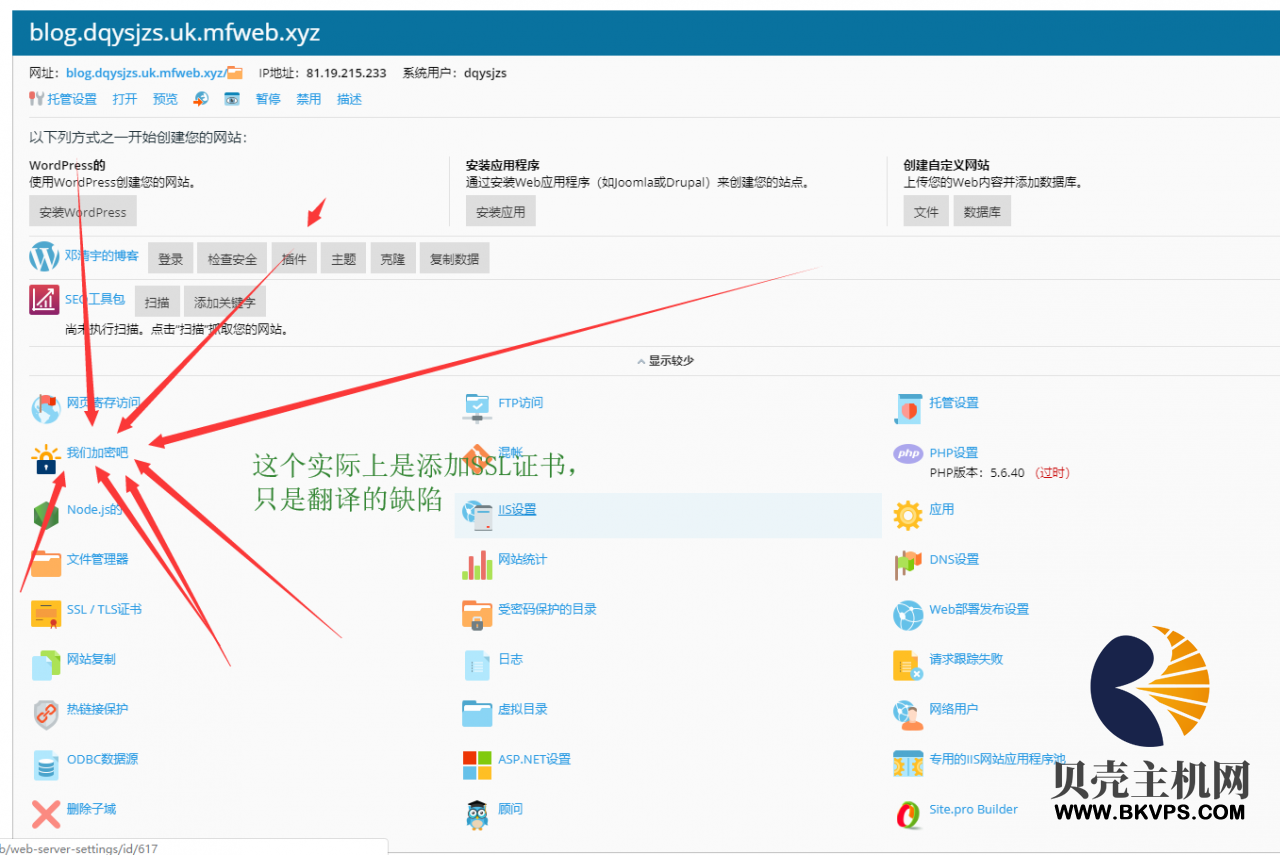Open the WordPress 插件 plugins button
Screen dimensions: 1280x855
[x=294, y=259]
